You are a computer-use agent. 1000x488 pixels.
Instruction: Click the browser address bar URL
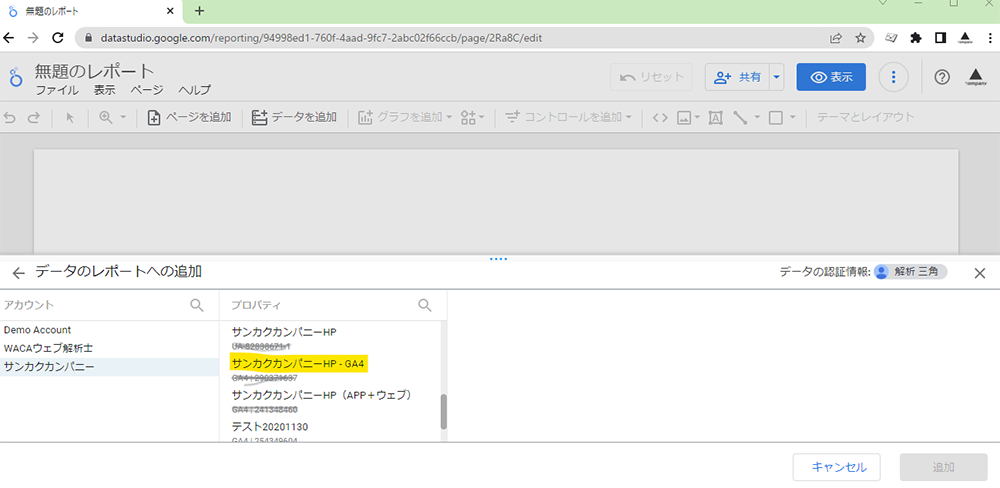321,38
